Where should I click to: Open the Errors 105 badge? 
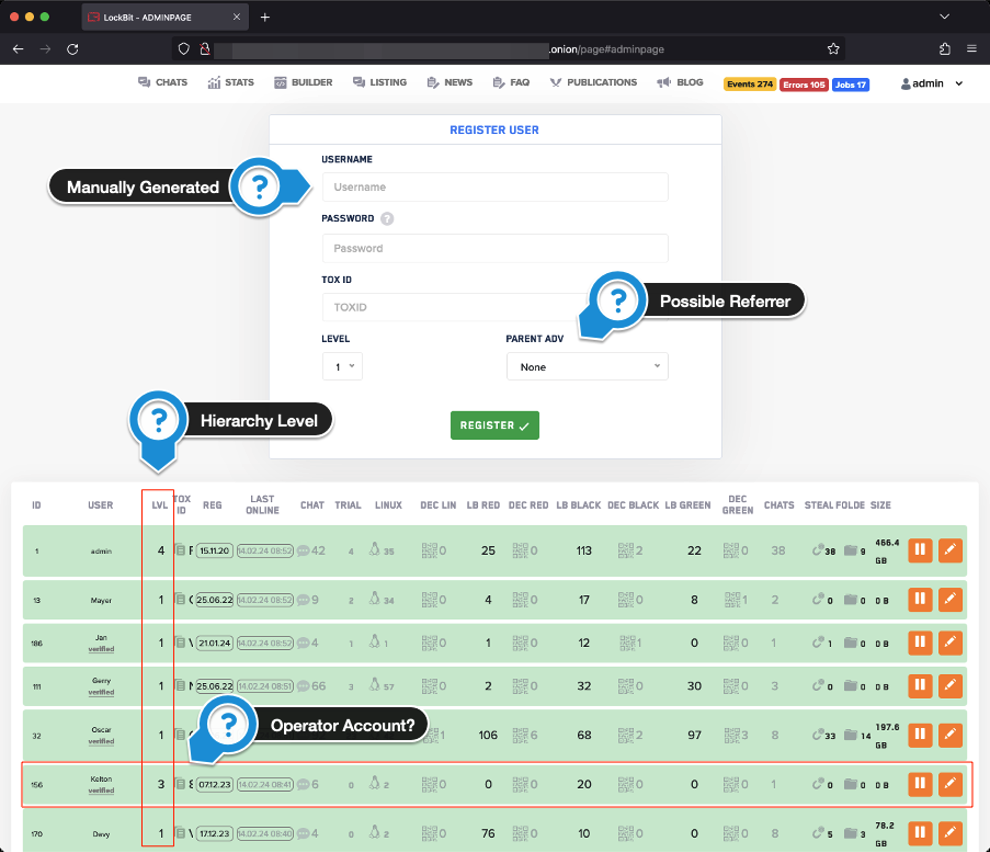pos(803,84)
